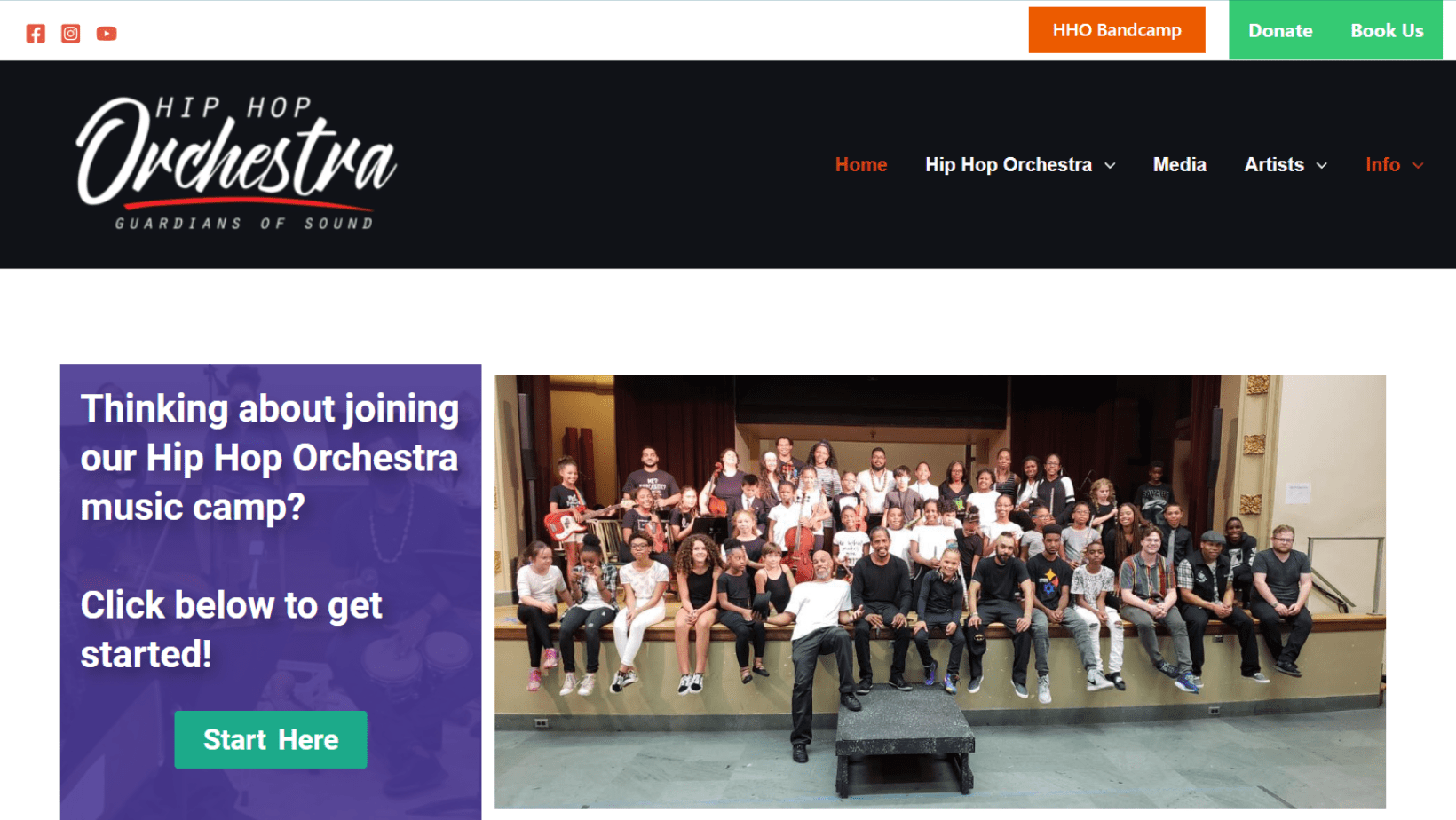Click the purple camp promo panel

(271, 592)
